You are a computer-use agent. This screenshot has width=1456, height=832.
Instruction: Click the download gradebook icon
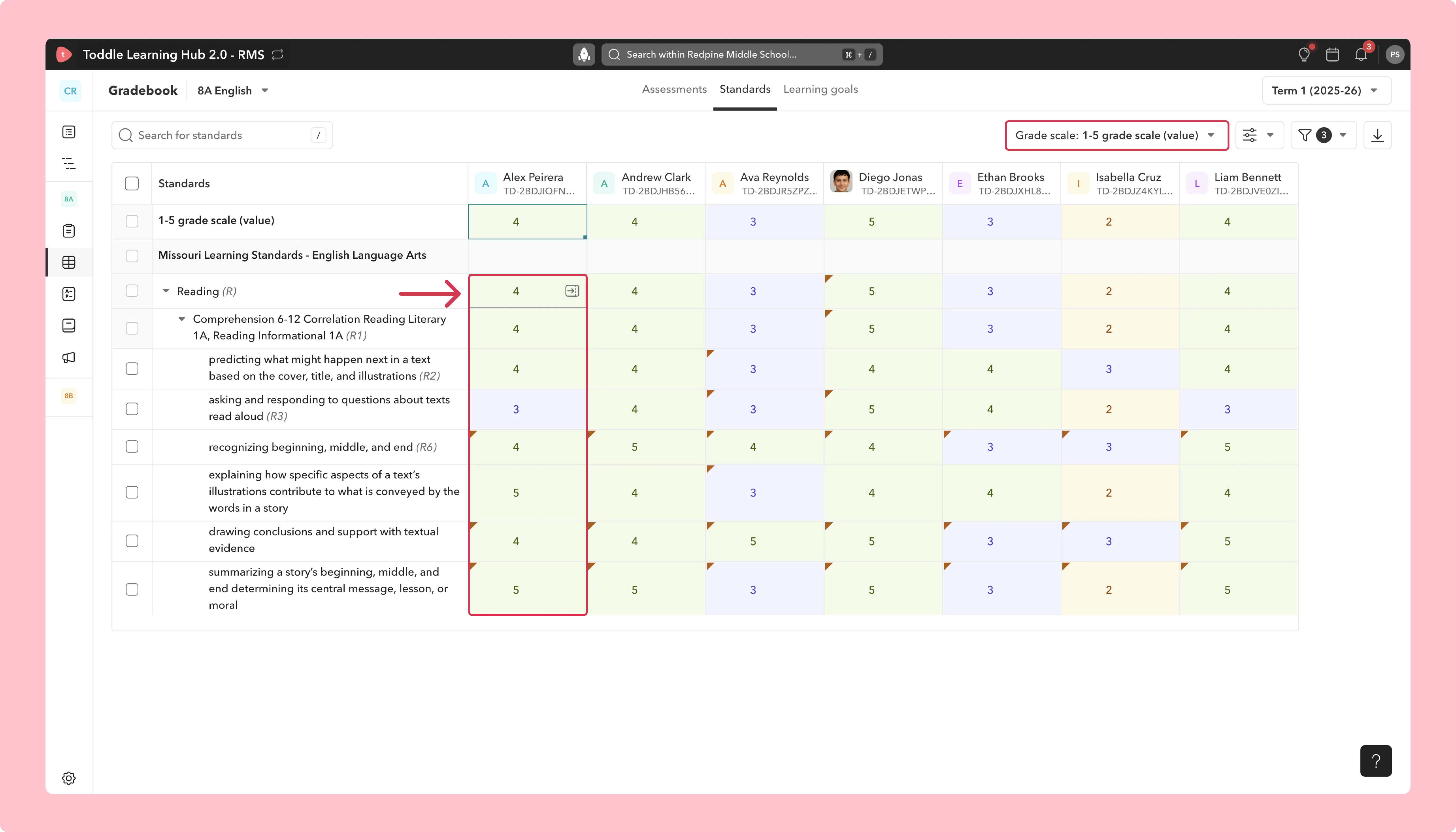[1378, 136]
